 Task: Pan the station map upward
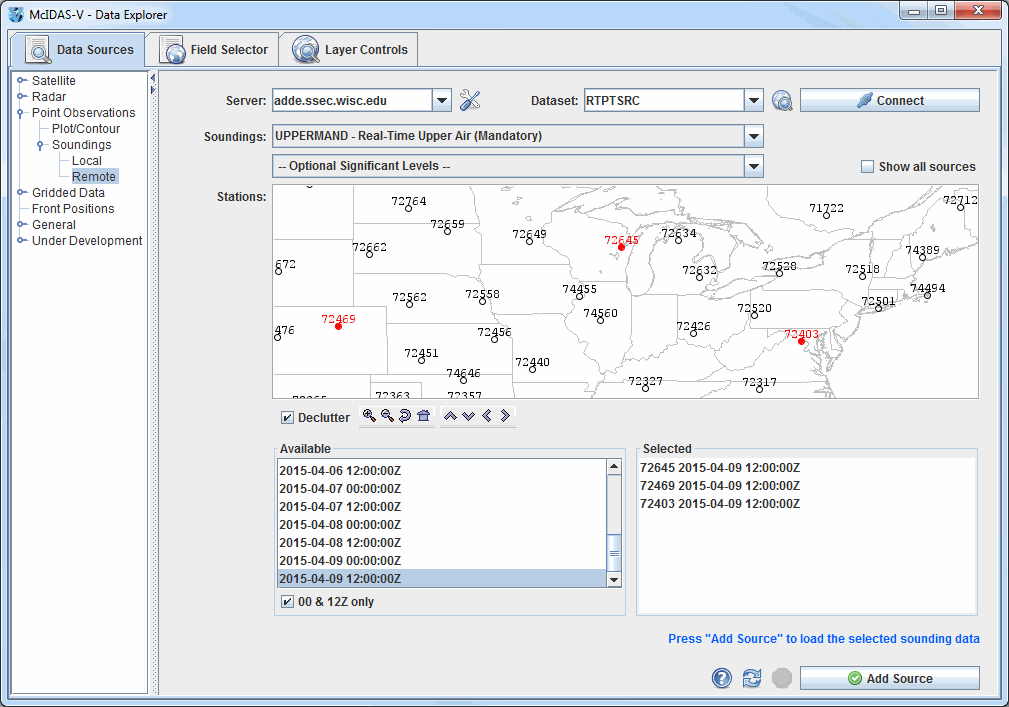click(x=450, y=416)
